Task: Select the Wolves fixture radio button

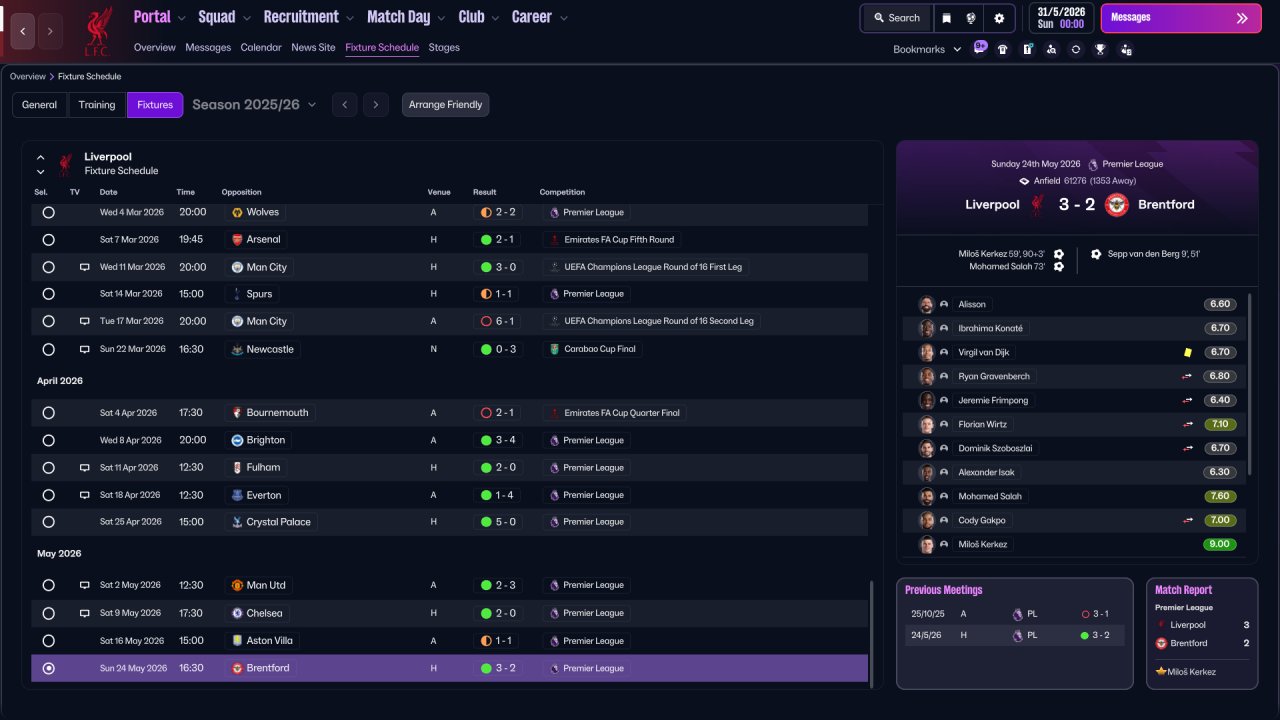Action: click(x=48, y=212)
